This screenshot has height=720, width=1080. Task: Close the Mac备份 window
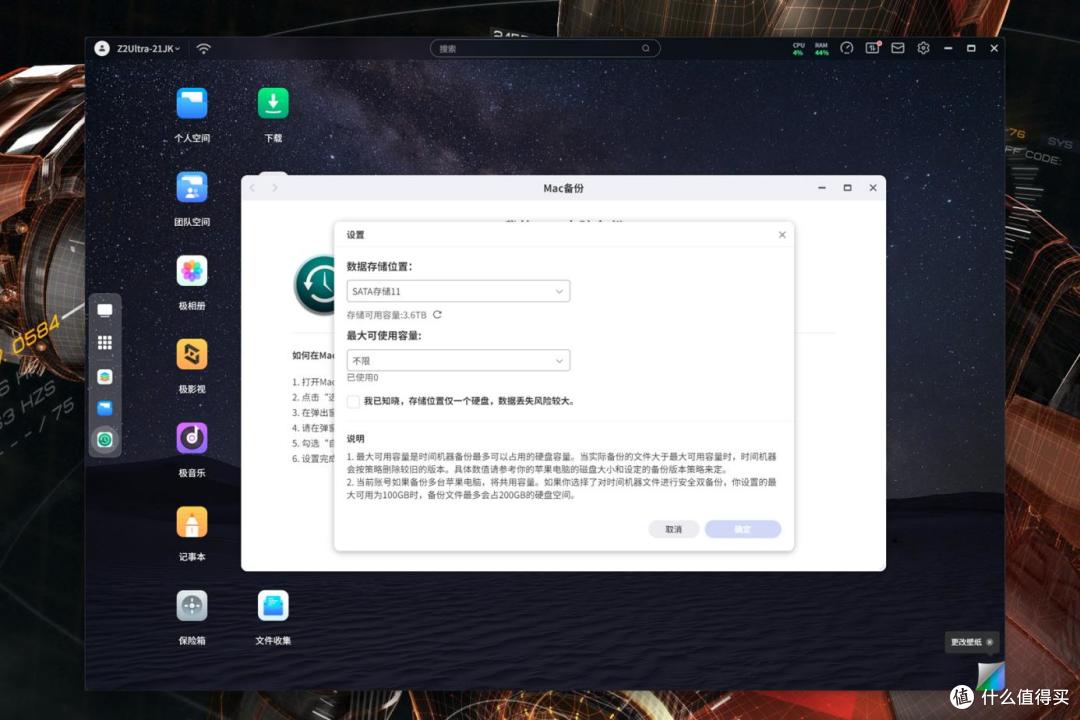coord(873,188)
